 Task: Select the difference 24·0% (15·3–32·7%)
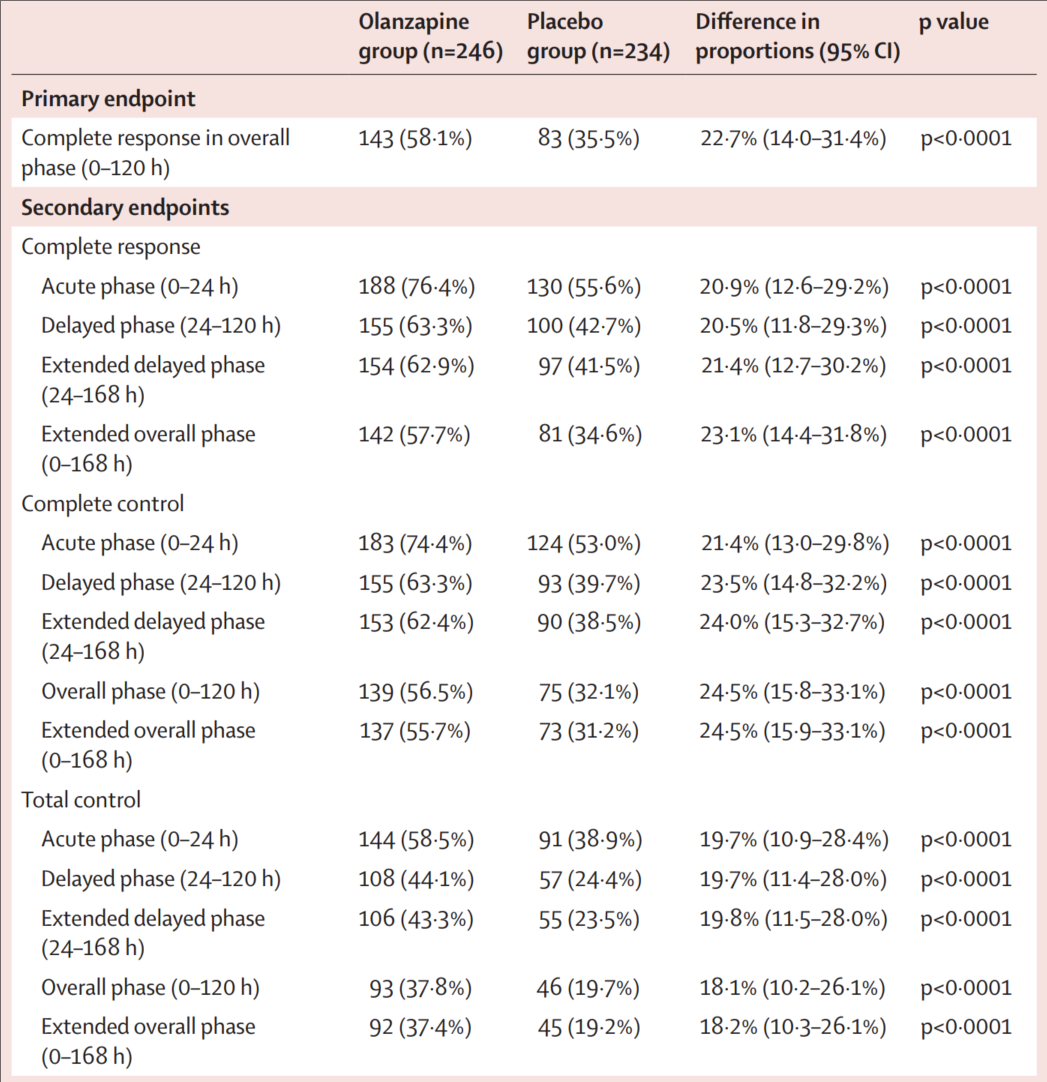792,622
